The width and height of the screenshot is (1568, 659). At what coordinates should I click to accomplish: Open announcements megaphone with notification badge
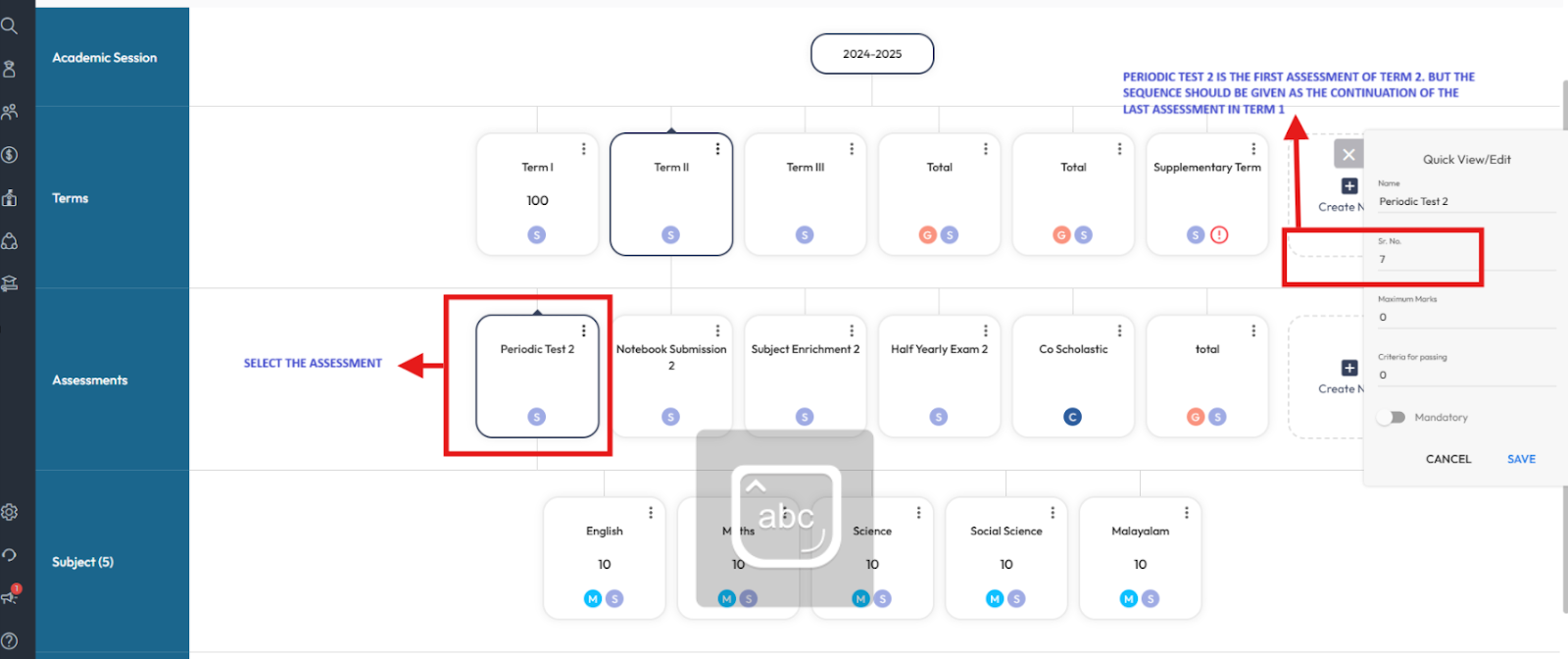point(10,596)
